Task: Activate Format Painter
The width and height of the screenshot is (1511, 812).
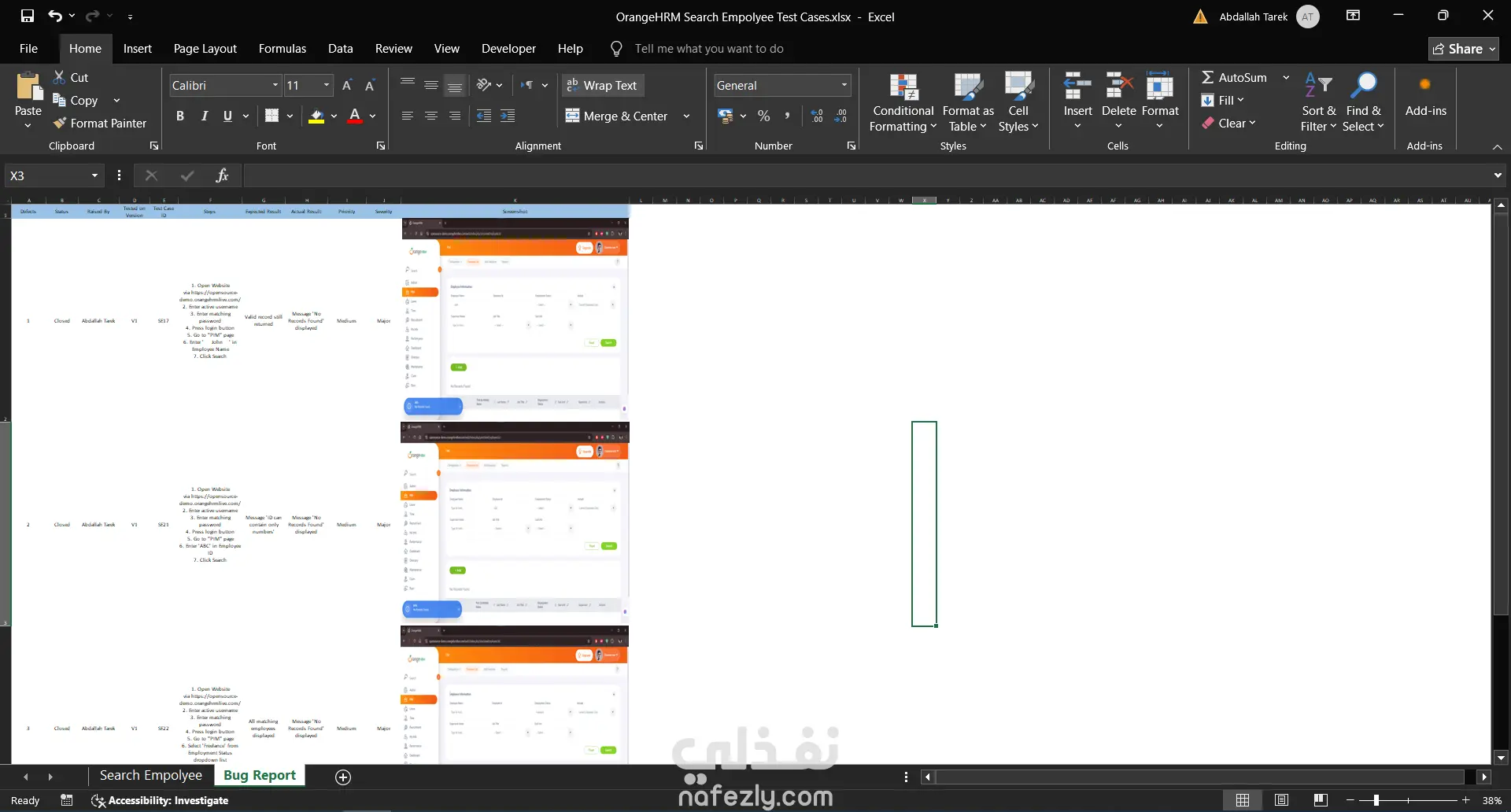Action: point(100,123)
